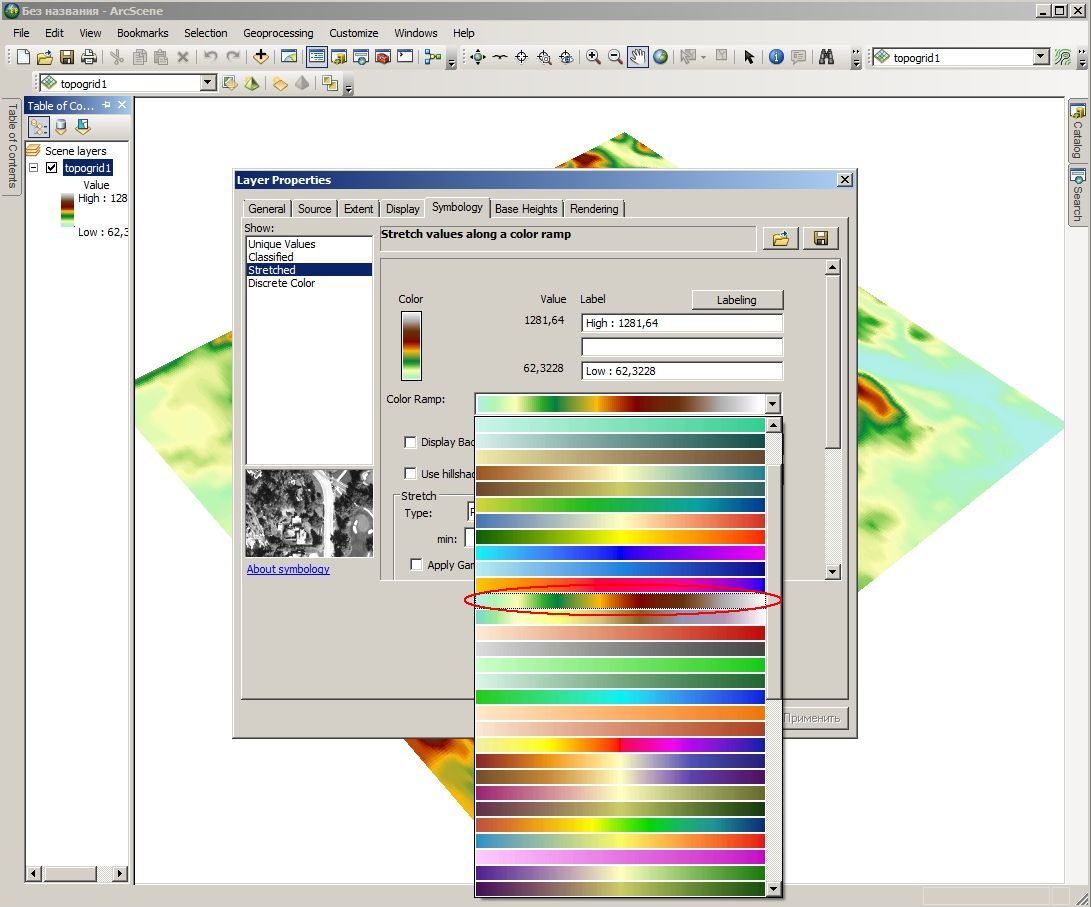Open the Geoprocessing menu
This screenshot has height=907, width=1091.
coord(278,33)
